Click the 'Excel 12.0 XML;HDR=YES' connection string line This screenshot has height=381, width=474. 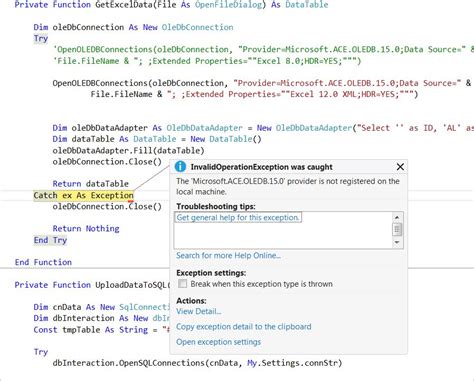(x=254, y=94)
